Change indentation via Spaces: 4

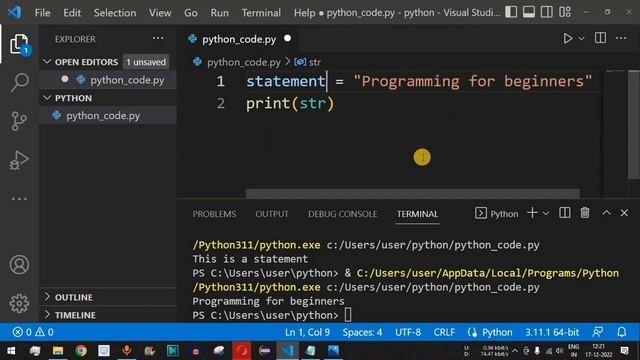tap(362, 332)
